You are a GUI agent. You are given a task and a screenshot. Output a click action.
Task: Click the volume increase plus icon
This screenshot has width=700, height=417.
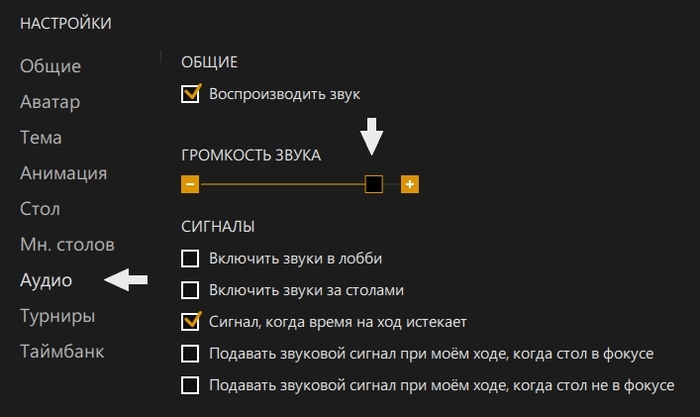pyautogui.click(x=409, y=184)
